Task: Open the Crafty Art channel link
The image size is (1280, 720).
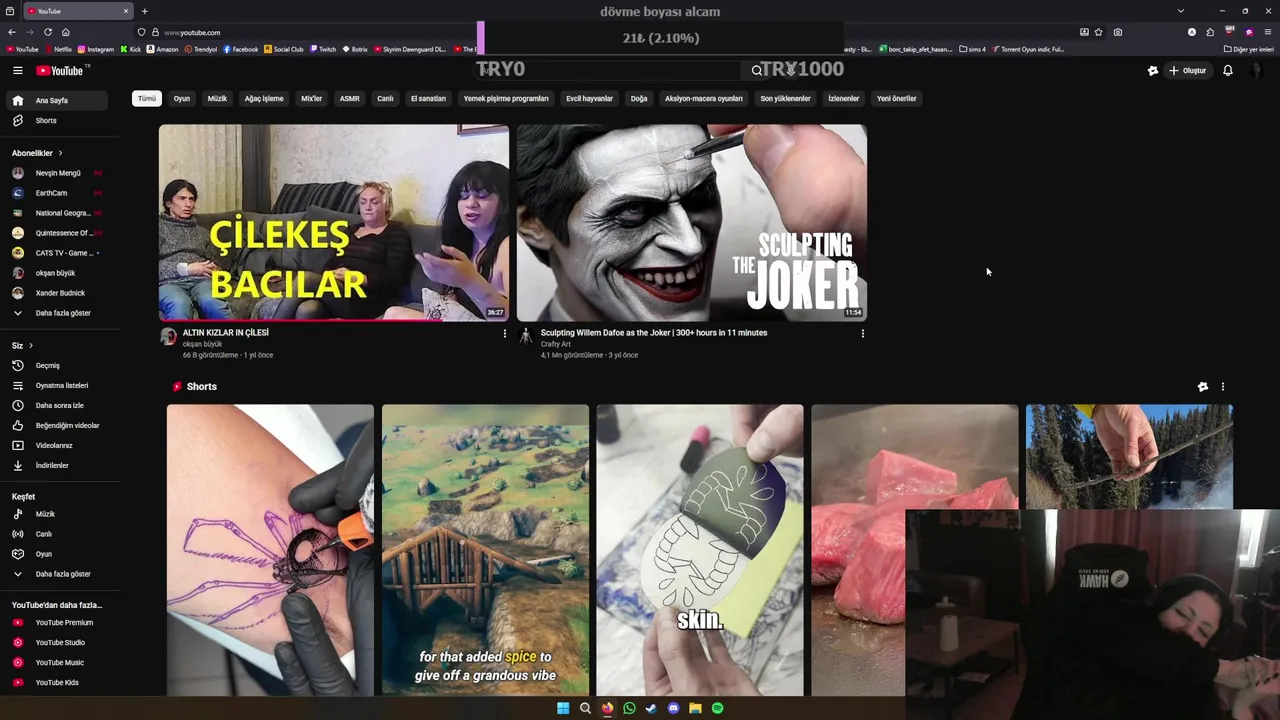Action: tap(555, 344)
